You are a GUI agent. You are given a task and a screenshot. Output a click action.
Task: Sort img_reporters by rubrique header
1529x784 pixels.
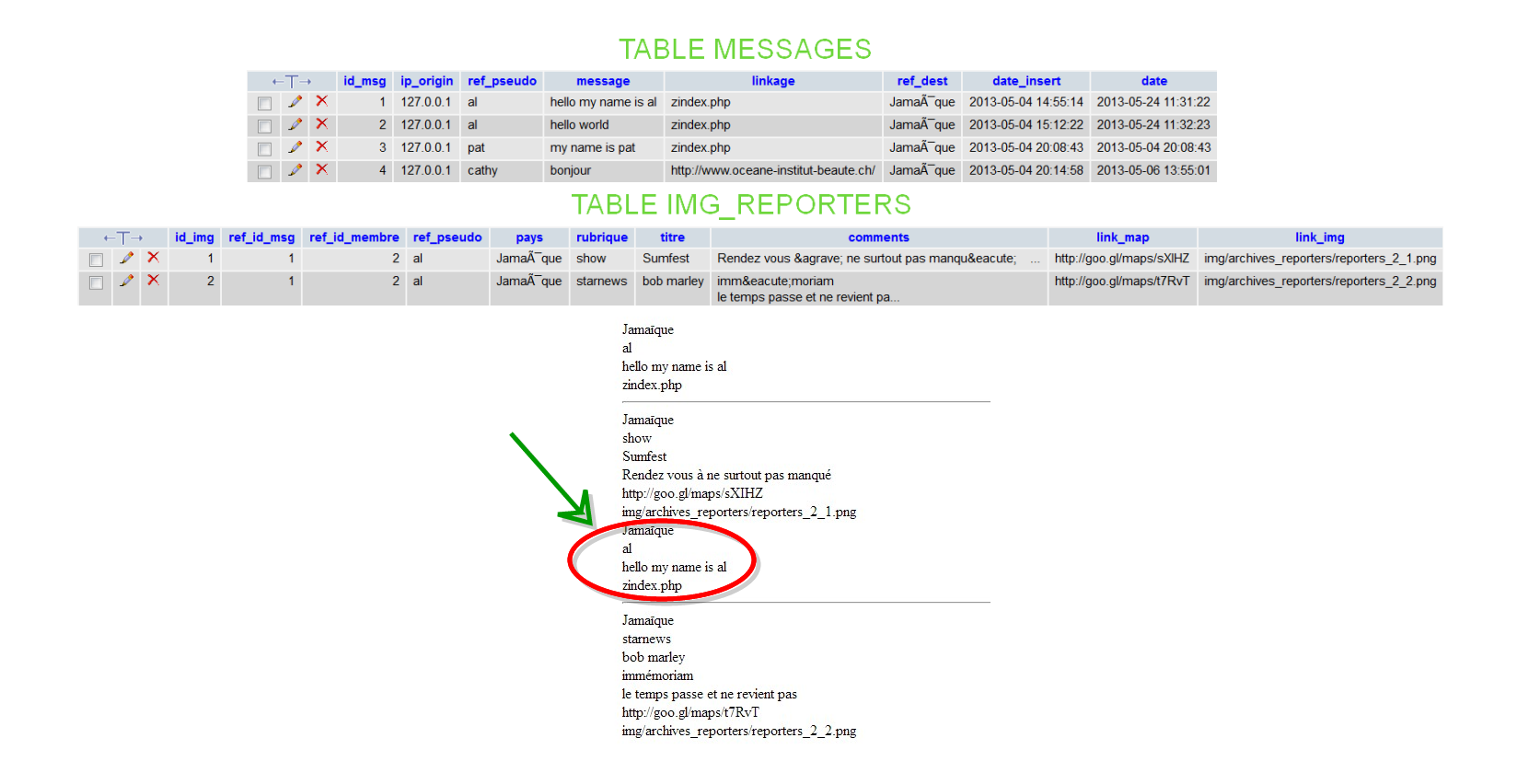pyautogui.click(x=601, y=237)
